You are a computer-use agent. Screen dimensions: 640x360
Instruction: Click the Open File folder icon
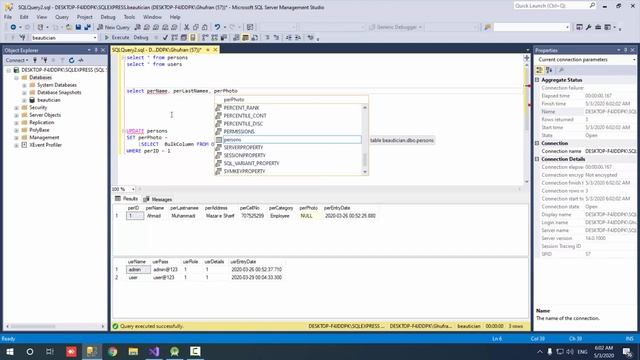pyautogui.click(x=69, y=27)
